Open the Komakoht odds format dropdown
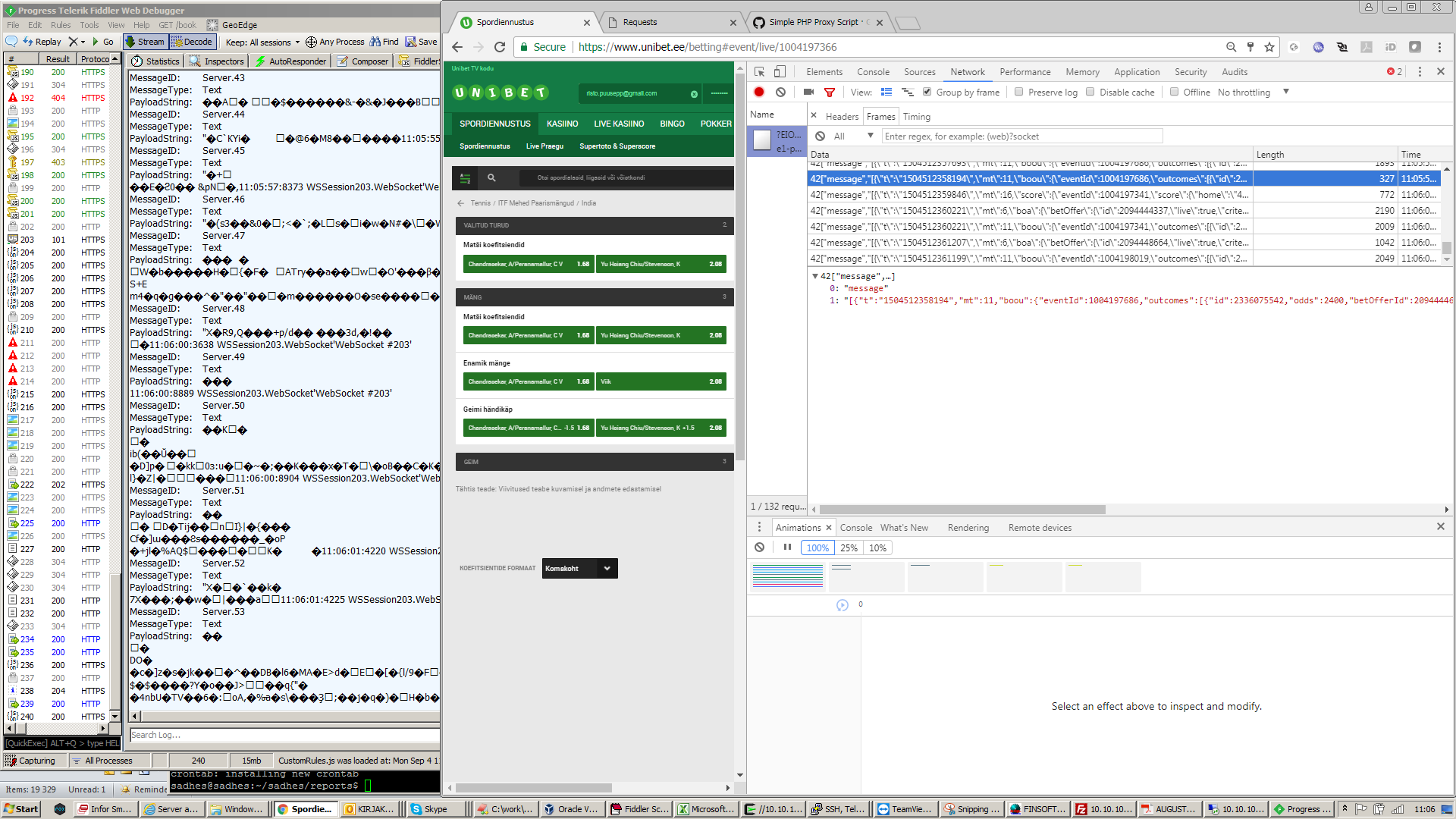This screenshot has width=1456, height=819. pyautogui.click(x=579, y=568)
